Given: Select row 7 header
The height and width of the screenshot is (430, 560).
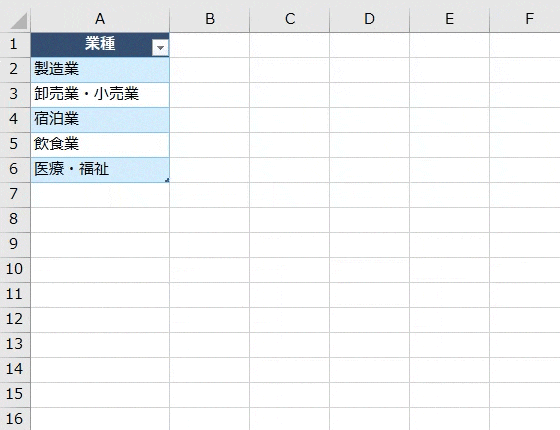Looking at the screenshot, I should pos(15,195).
